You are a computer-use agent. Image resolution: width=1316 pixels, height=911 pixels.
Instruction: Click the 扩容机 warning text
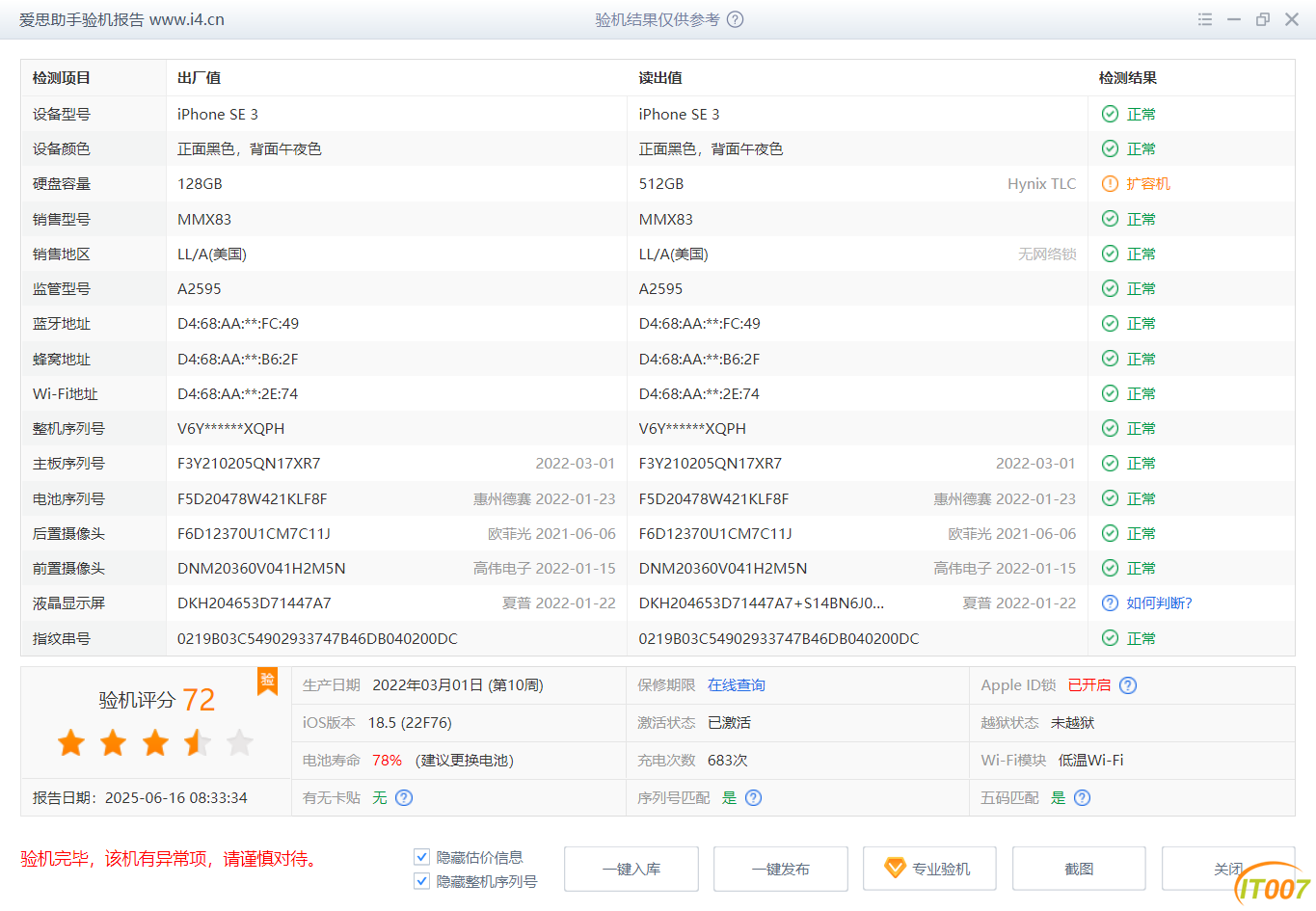point(1148,183)
